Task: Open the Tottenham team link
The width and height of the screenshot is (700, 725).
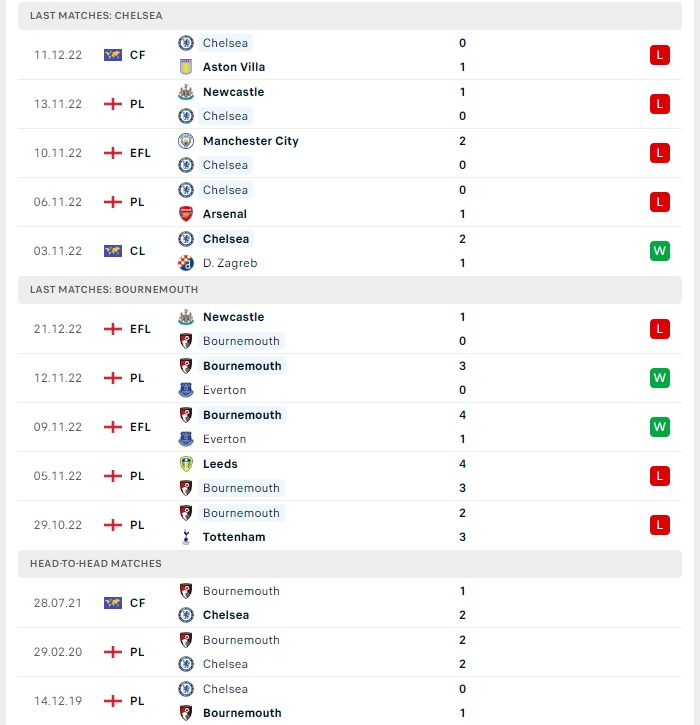Action: [234, 537]
